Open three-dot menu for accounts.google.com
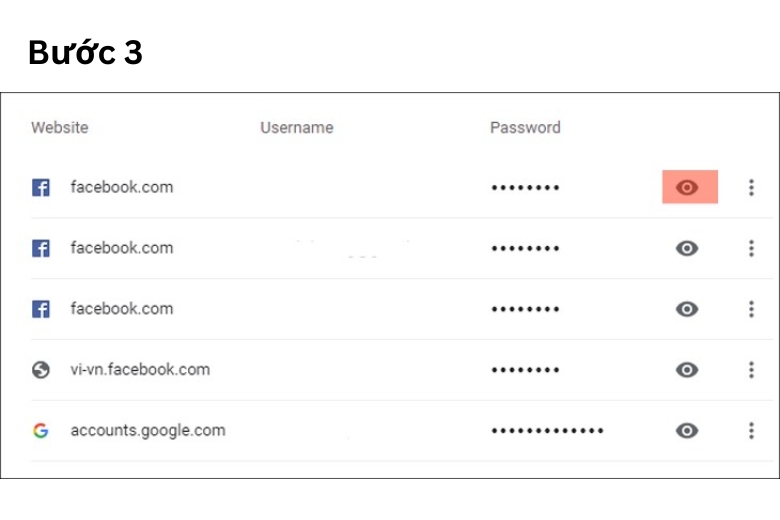780x520 pixels. 751,431
